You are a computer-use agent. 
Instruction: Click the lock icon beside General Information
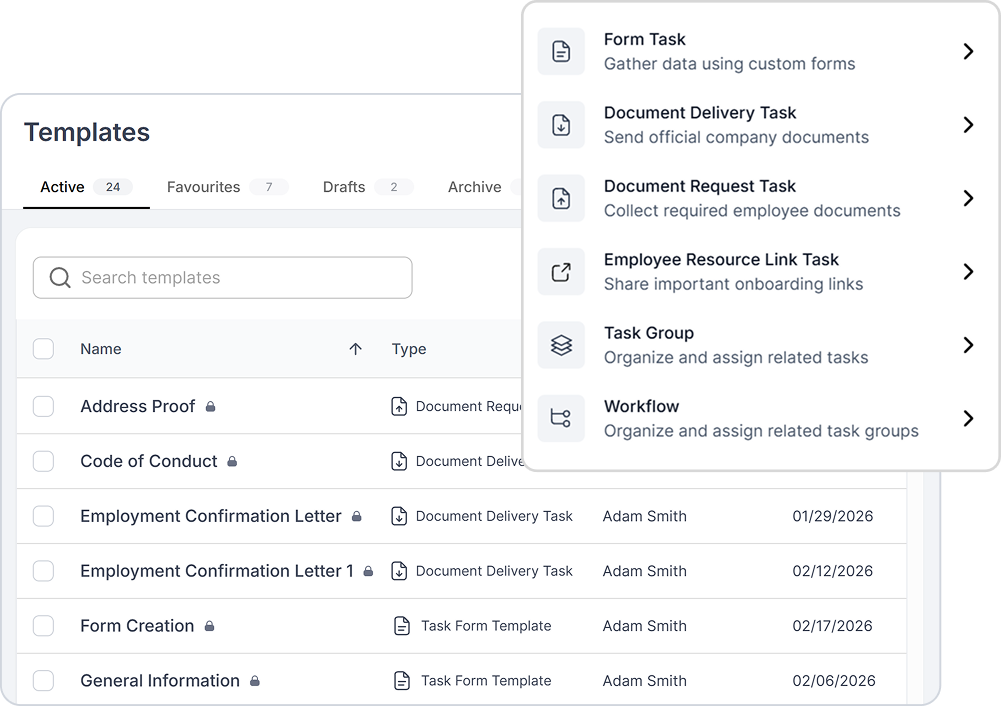(x=255, y=681)
